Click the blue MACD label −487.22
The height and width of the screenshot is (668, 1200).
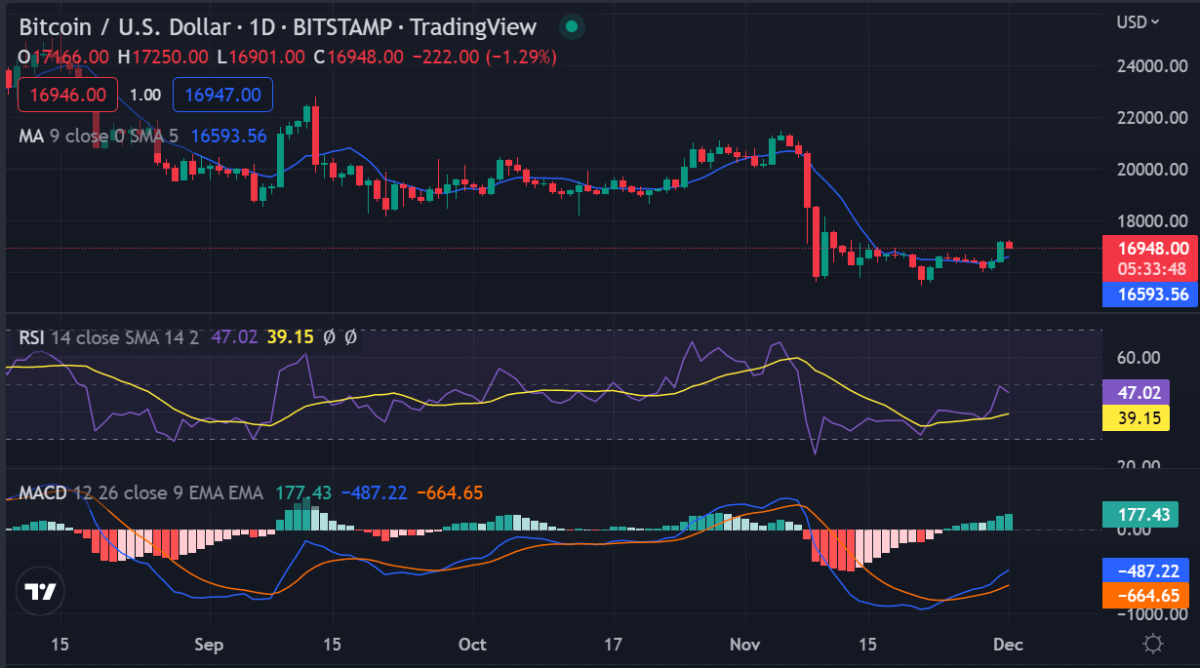(1148, 571)
